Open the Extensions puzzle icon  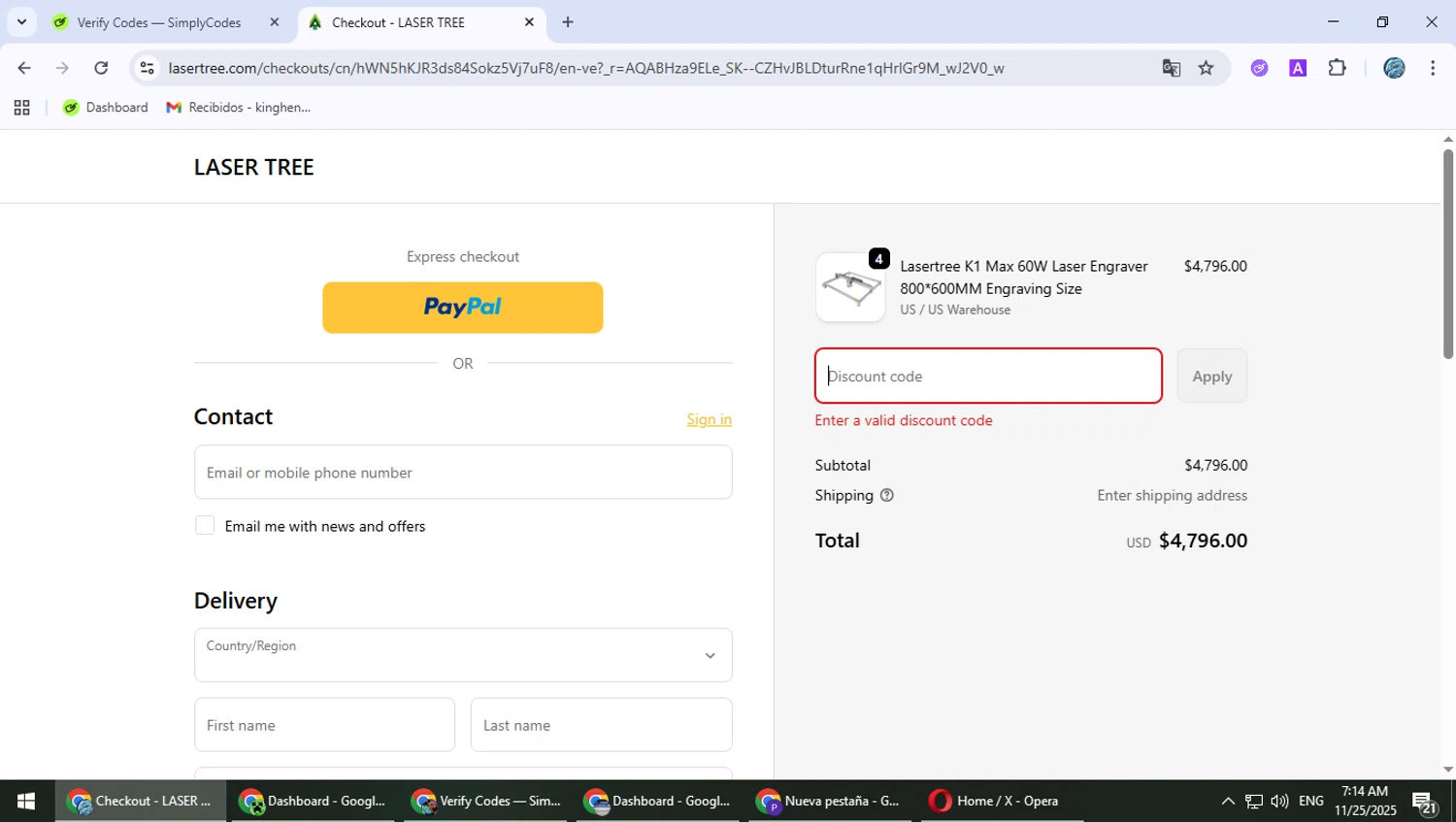point(1337,68)
